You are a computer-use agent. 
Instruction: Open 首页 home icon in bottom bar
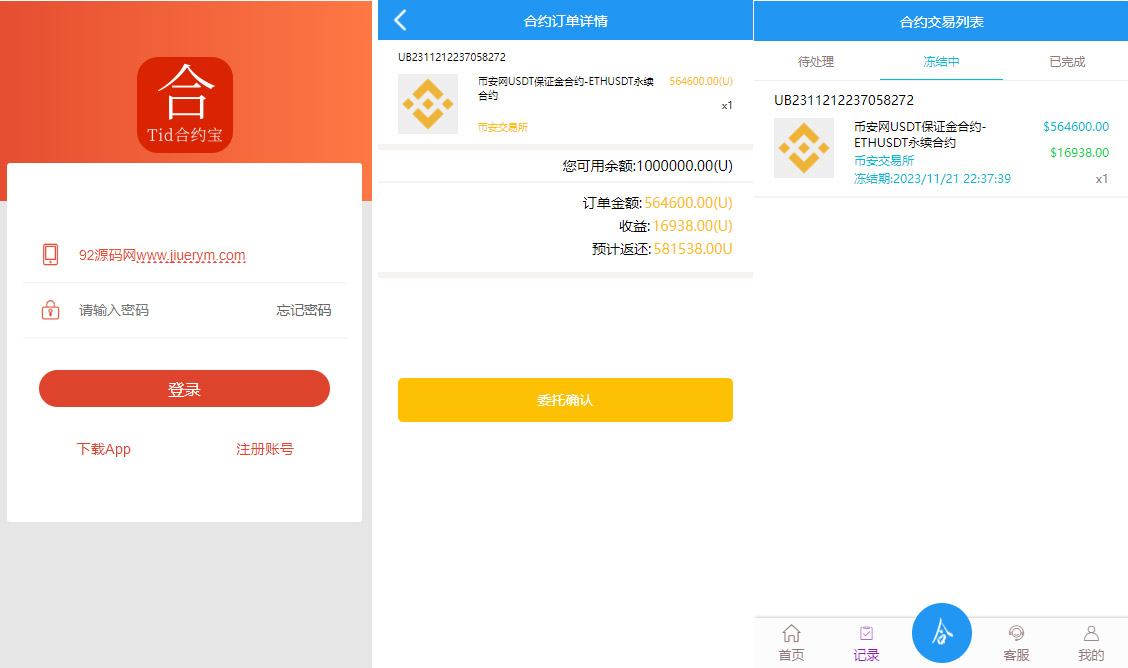coord(791,643)
